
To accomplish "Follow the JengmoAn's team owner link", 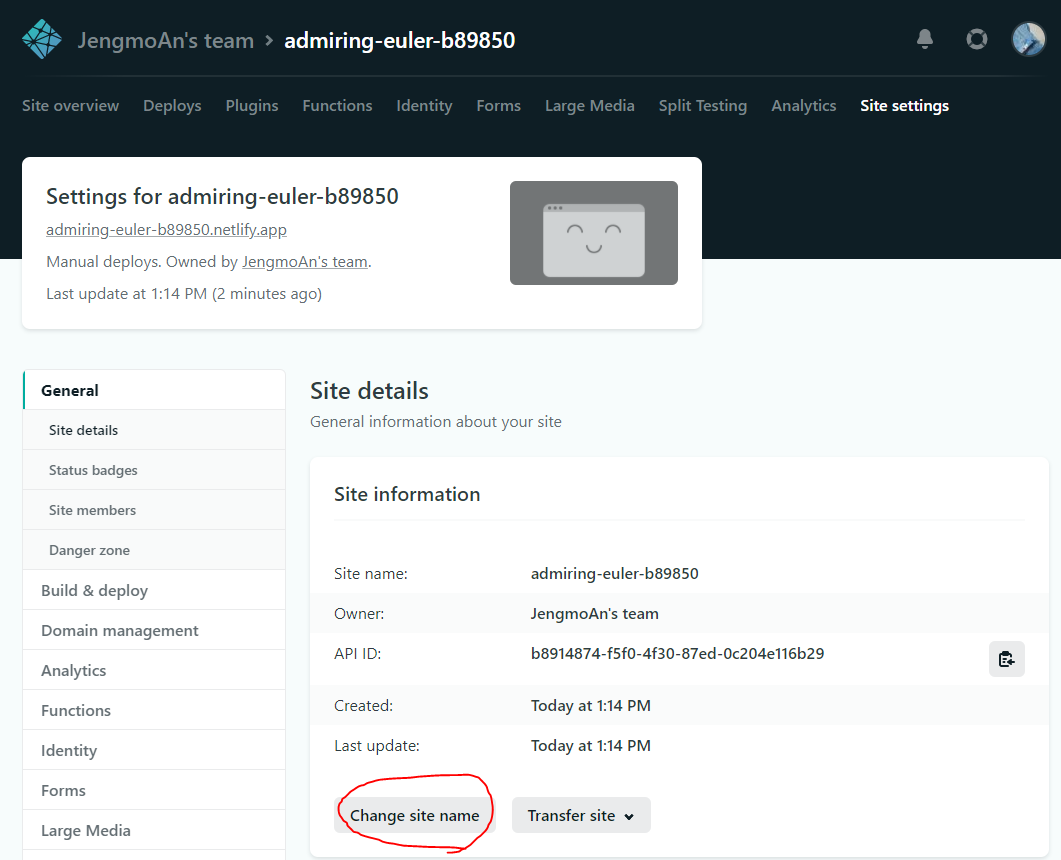I will point(305,262).
